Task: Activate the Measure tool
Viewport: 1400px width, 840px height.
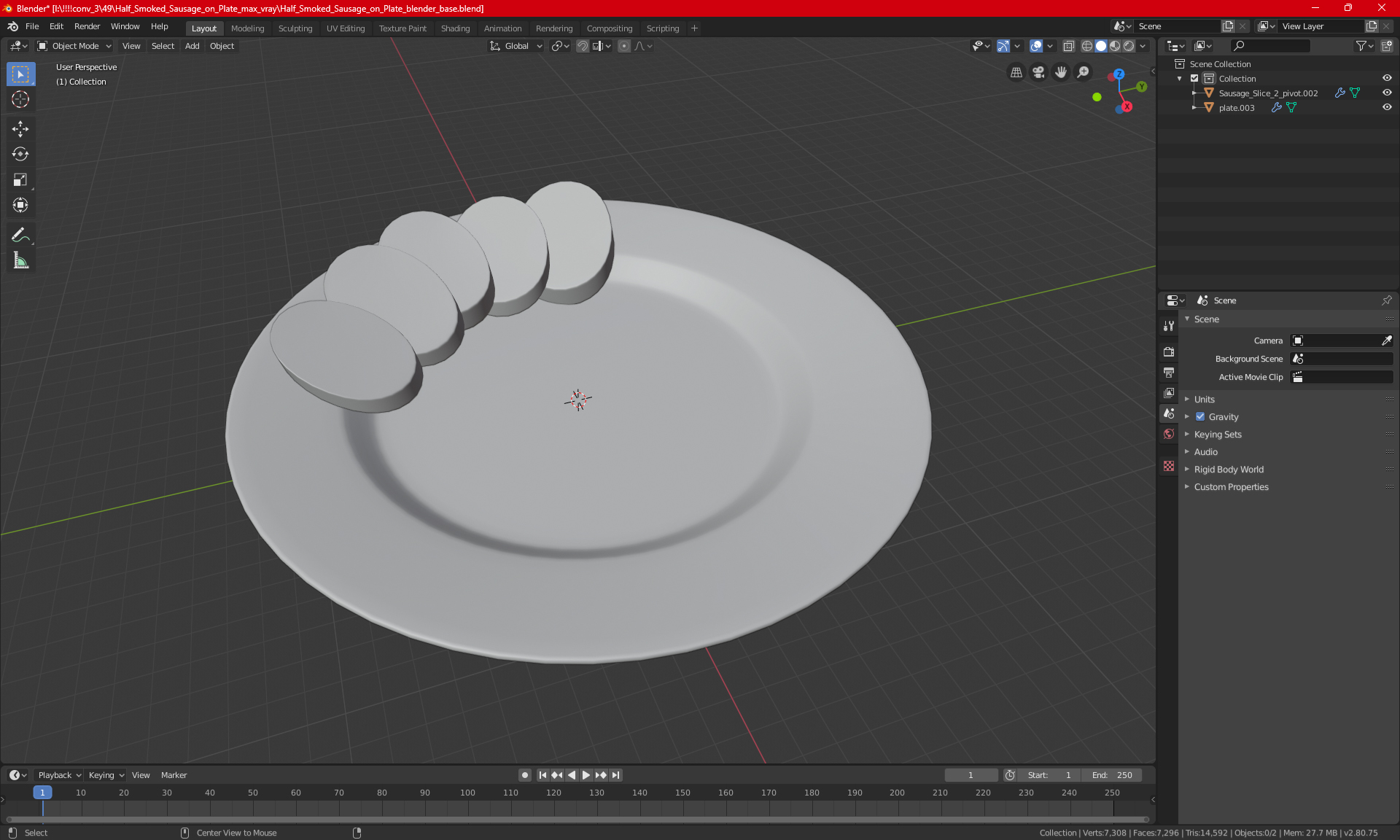Action: click(x=20, y=261)
